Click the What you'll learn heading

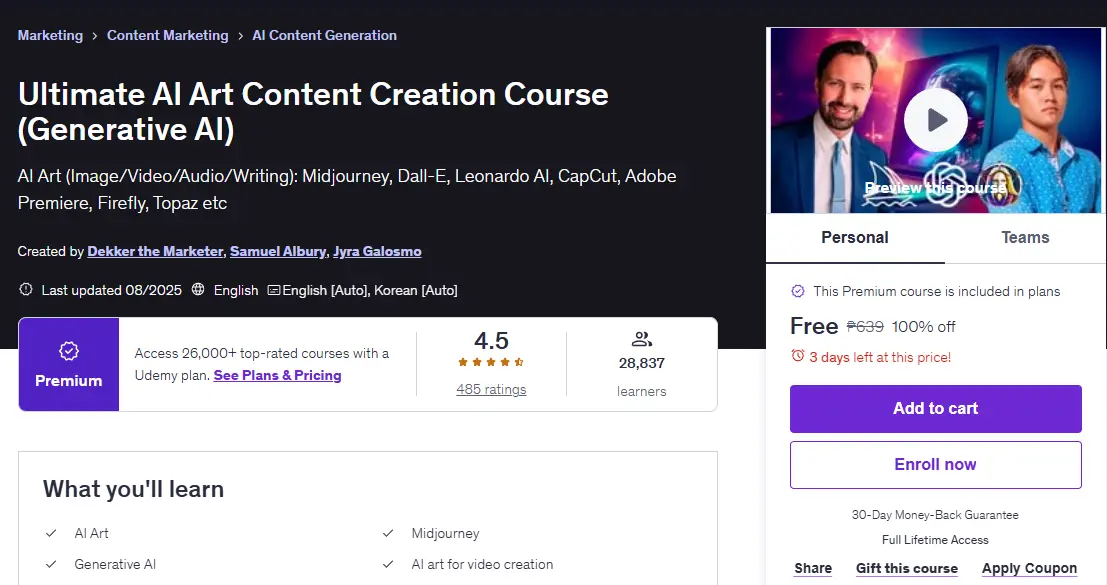pyautogui.click(x=133, y=489)
